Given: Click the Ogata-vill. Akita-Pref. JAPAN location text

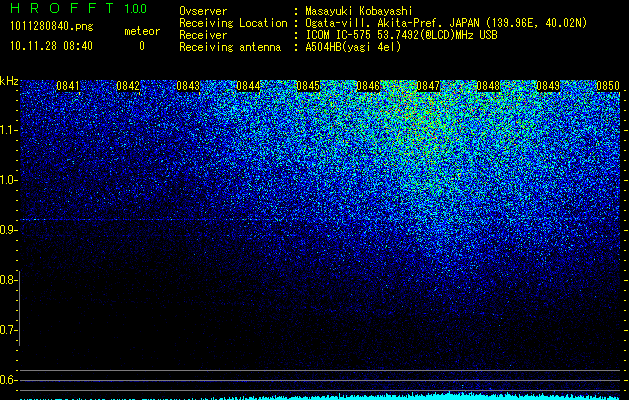Looking at the screenshot, I should pos(446,23).
